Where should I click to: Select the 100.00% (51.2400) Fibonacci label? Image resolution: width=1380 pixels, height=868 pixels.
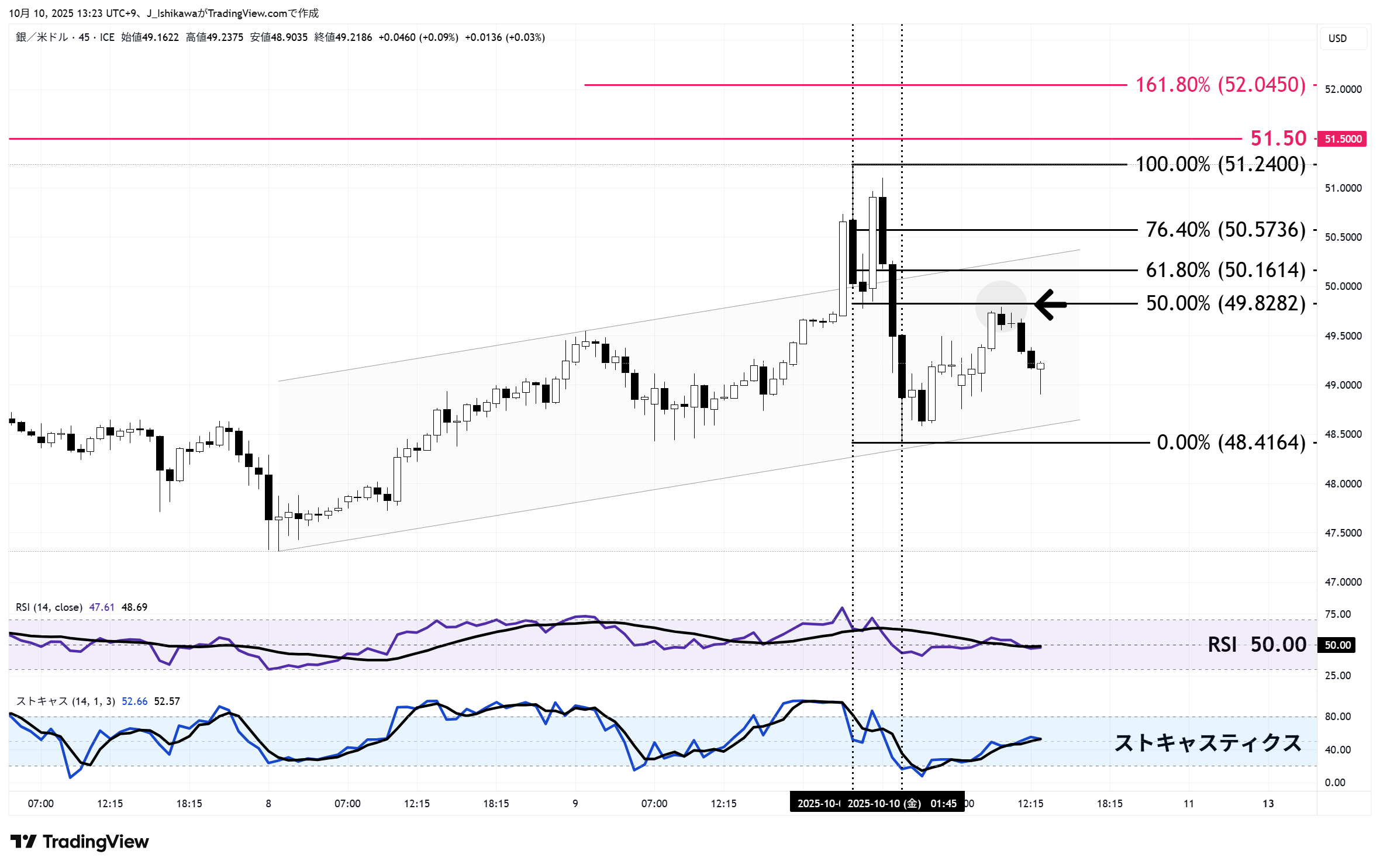1220,165
